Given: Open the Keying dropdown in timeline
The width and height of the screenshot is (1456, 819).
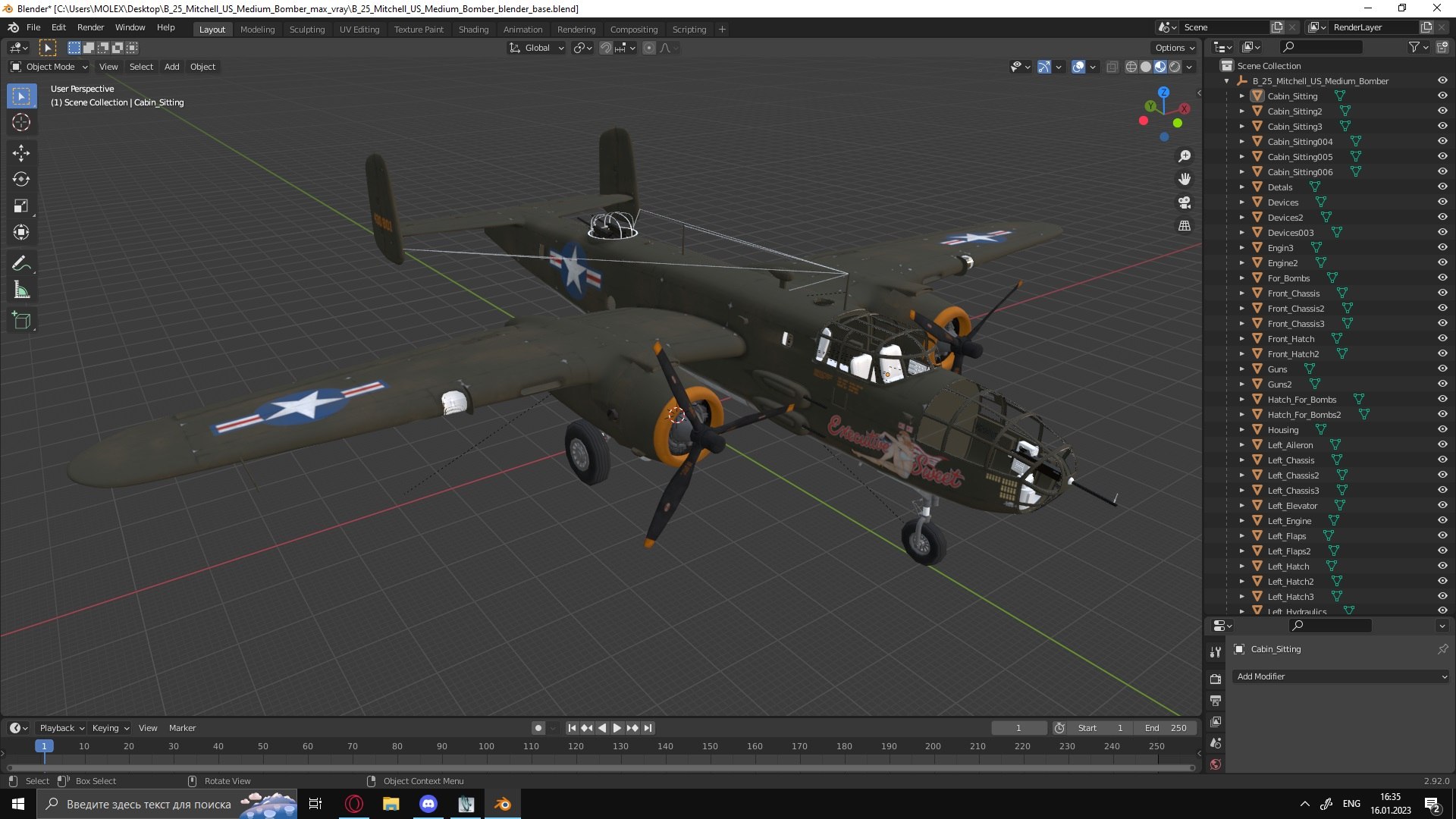Looking at the screenshot, I should (110, 728).
